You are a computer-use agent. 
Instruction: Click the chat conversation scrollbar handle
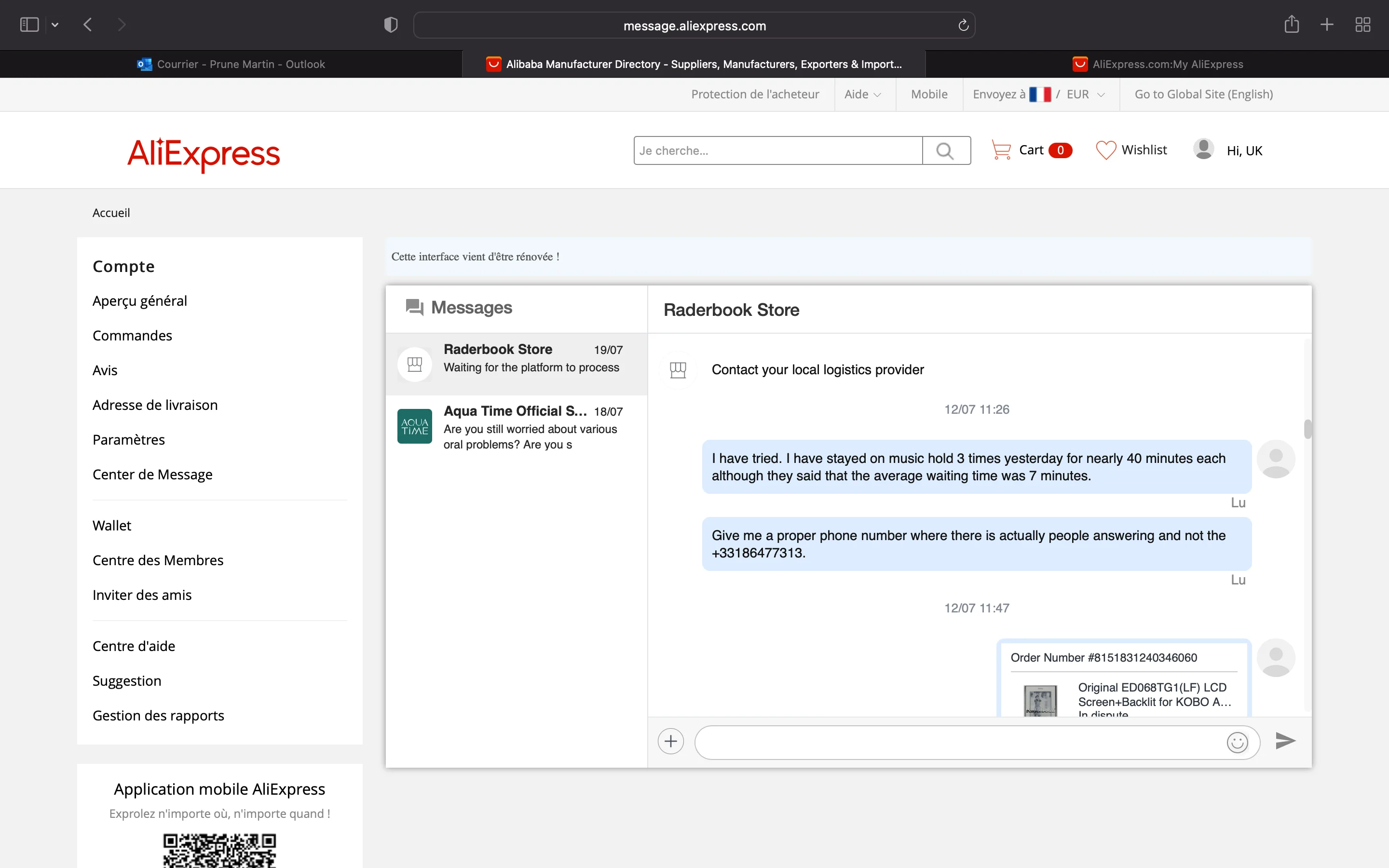point(1307,429)
